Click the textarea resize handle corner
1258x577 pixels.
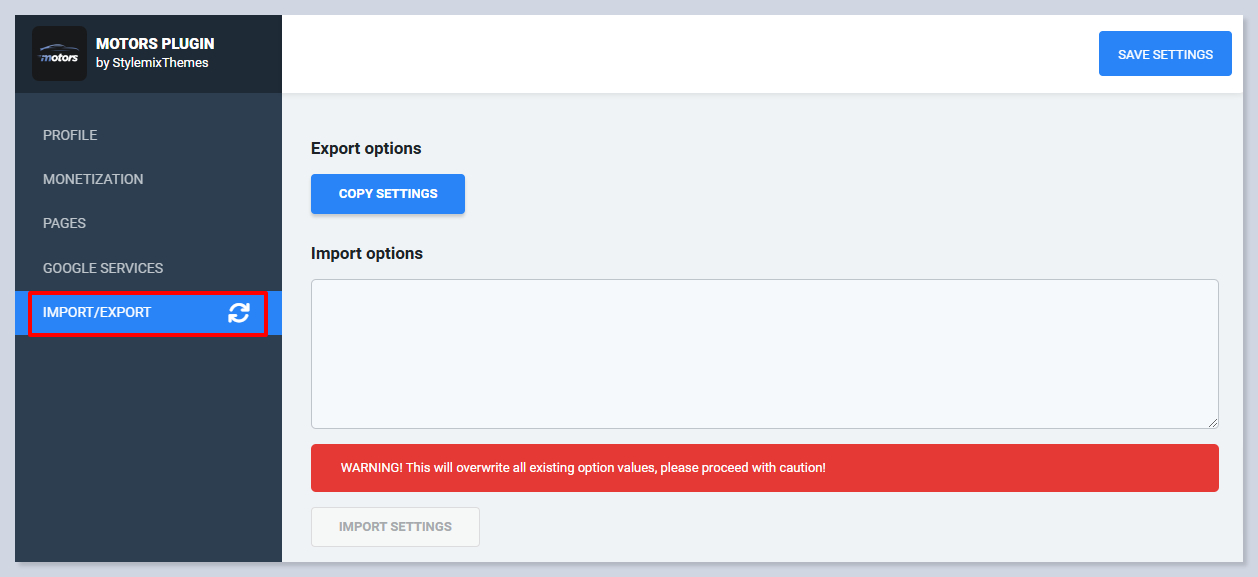coord(1213,423)
